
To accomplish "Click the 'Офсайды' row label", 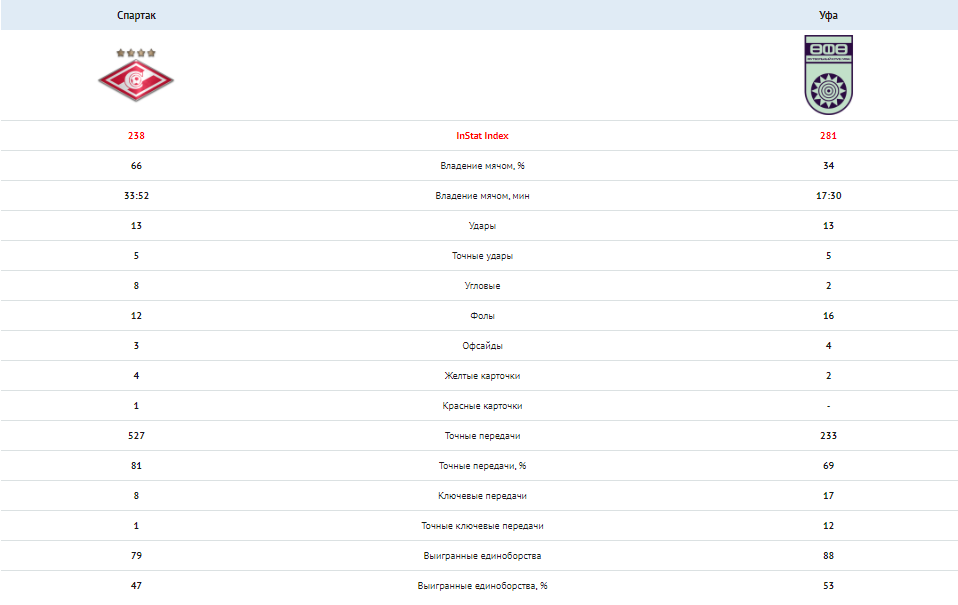I will (x=482, y=345).
